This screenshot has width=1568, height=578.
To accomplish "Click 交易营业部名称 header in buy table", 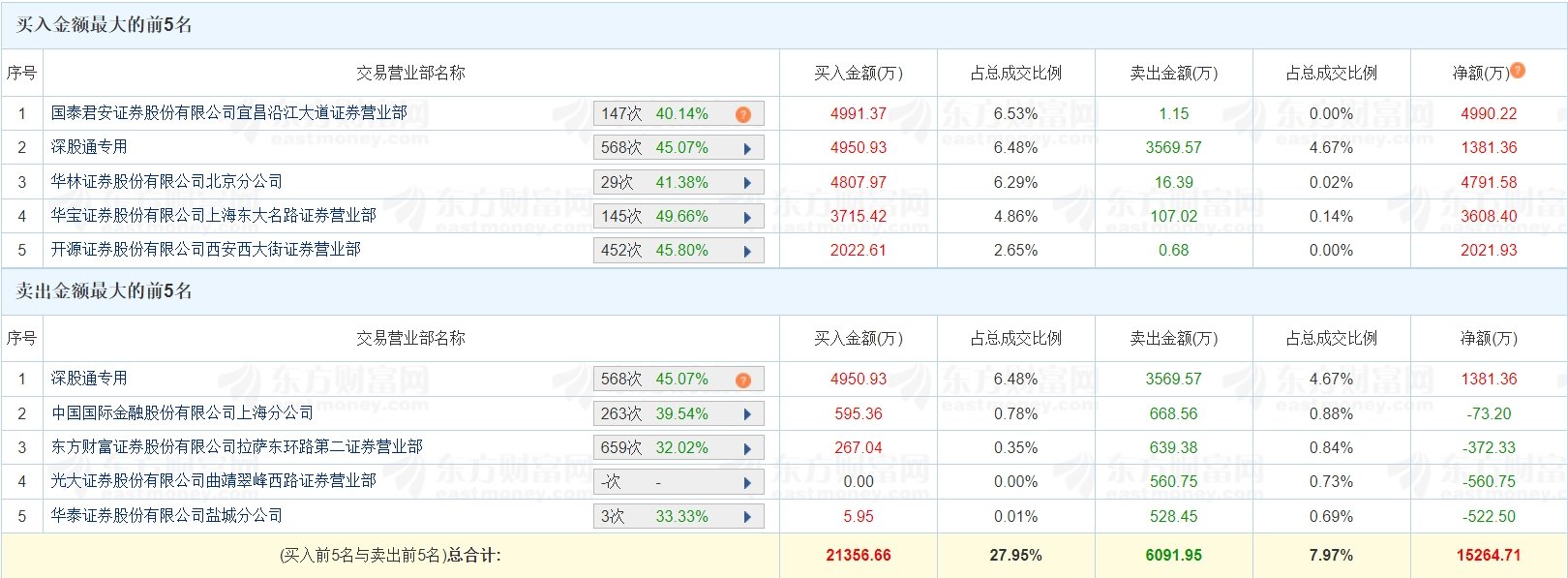I will coord(410,74).
